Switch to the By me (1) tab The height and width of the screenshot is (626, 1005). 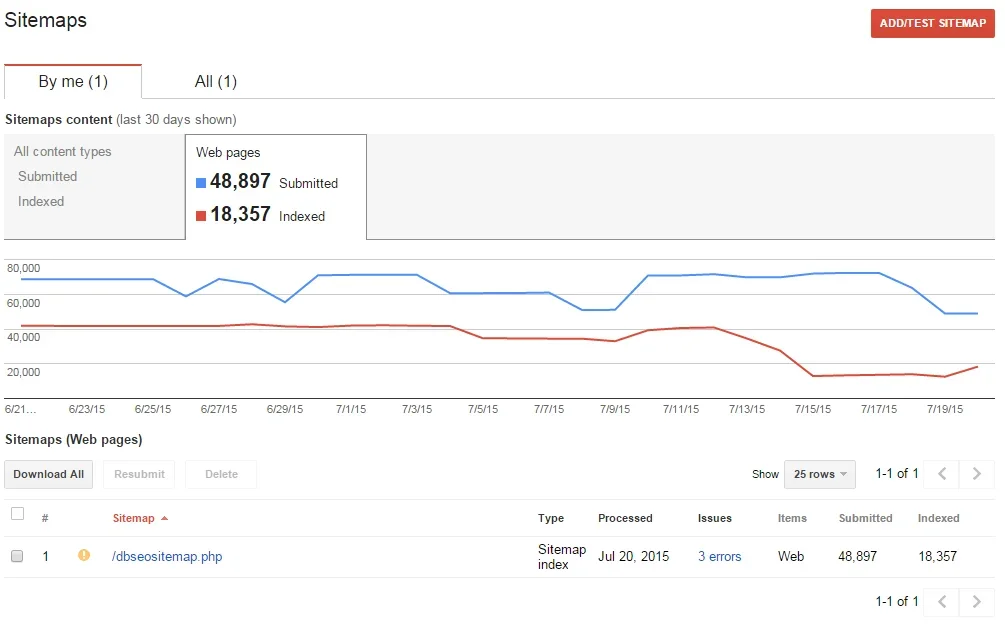pyautogui.click(x=73, y=81)
